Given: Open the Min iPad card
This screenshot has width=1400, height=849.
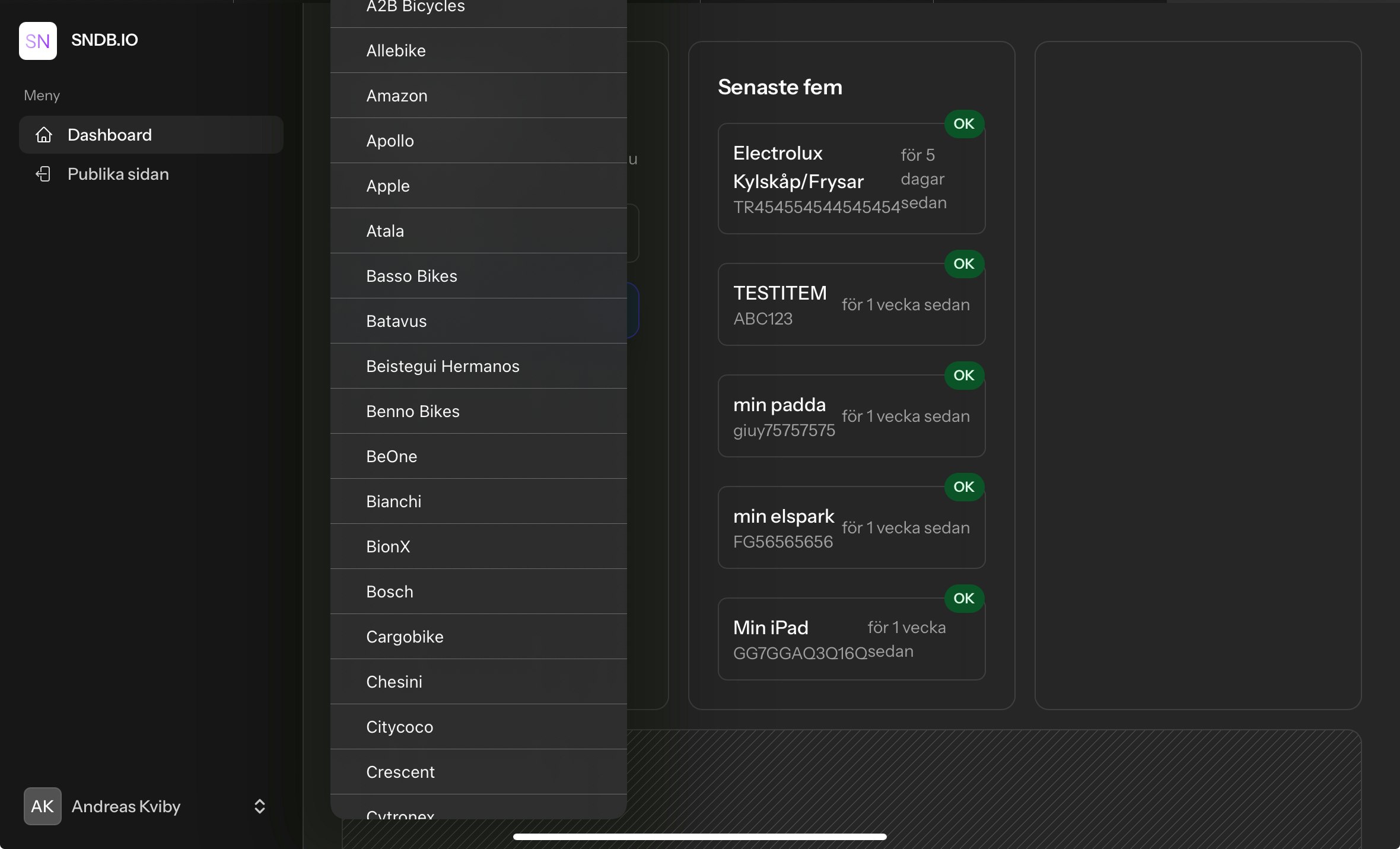Looking at the screenshot, I should pyautogui.click(x=851, y=639).
